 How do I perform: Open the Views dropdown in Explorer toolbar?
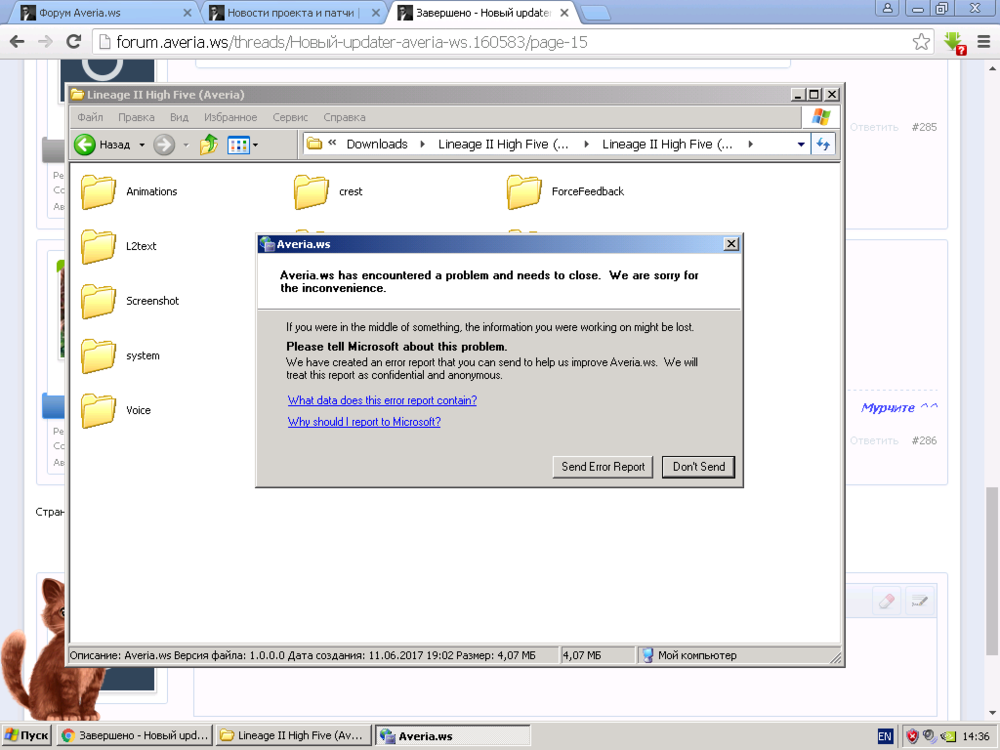click(x=242, y=145)
